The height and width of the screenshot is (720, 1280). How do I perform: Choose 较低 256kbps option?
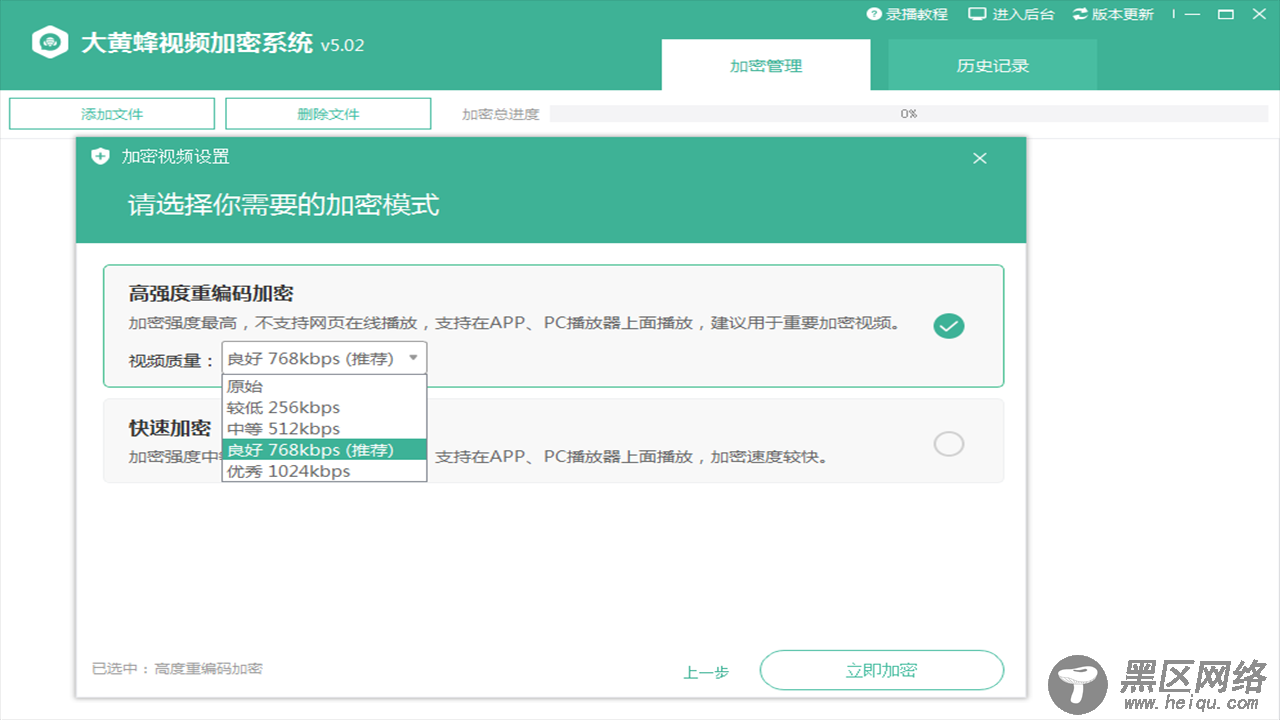[x=324, y=408]
